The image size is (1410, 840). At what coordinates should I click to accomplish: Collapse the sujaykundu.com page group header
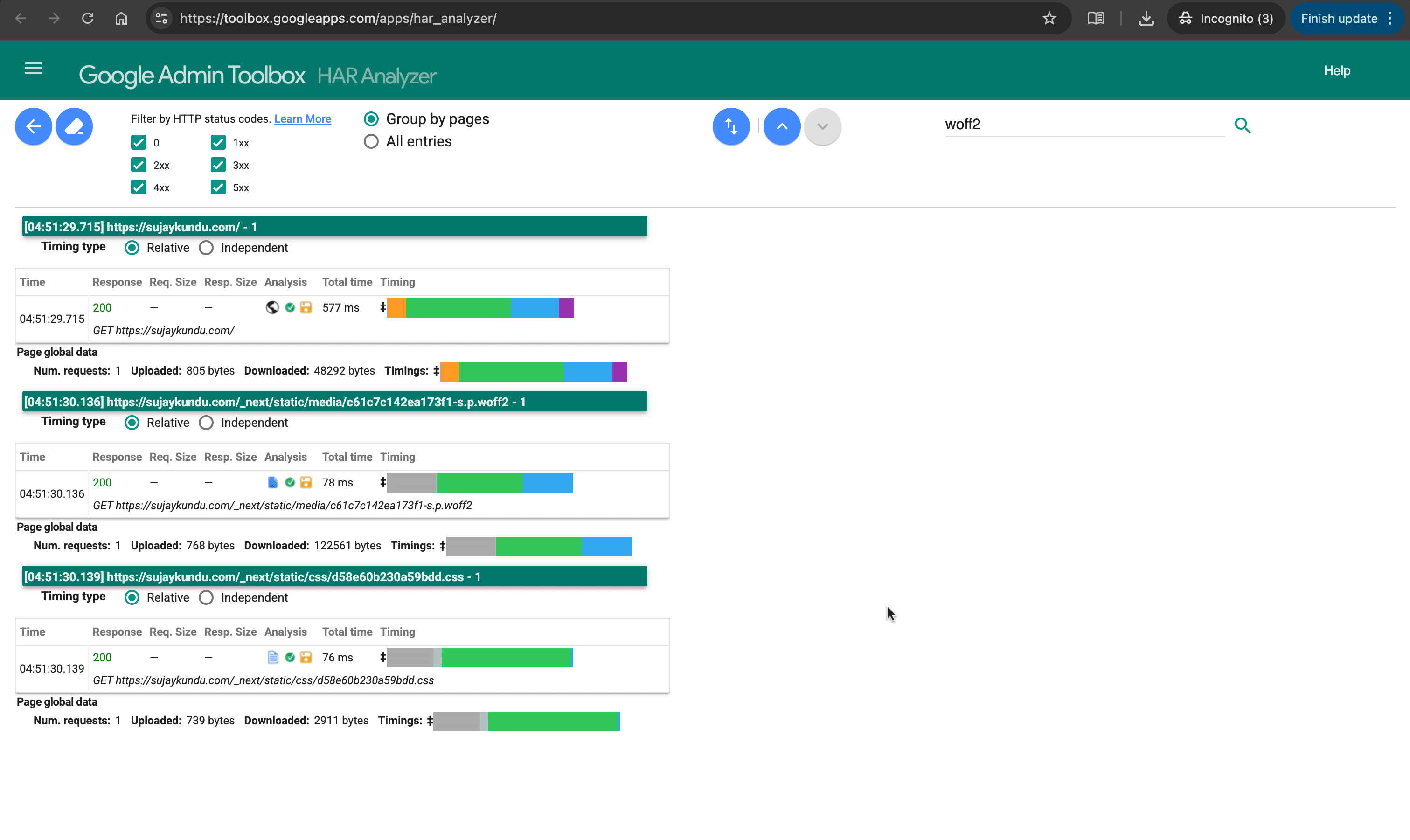[334, 227]
